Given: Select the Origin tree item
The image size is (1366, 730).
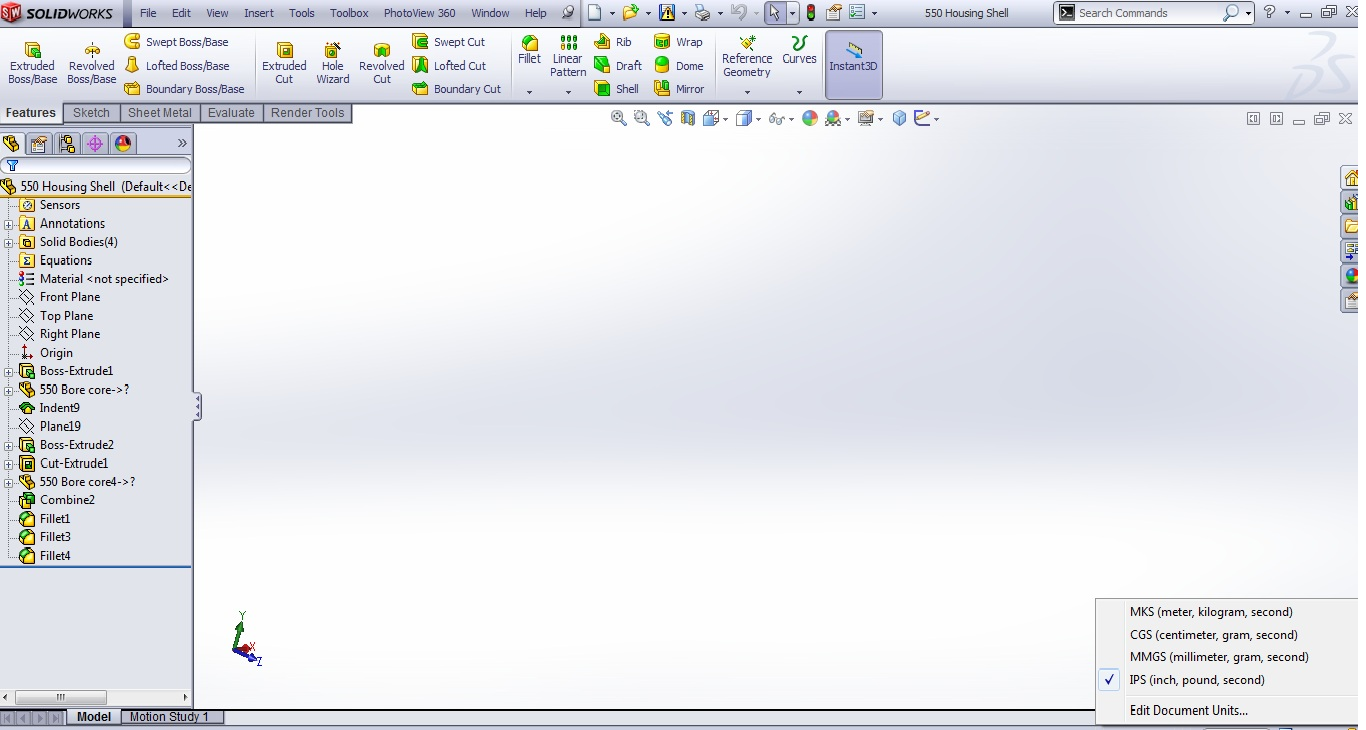Looking at the screenshot, I should point(56,353).
